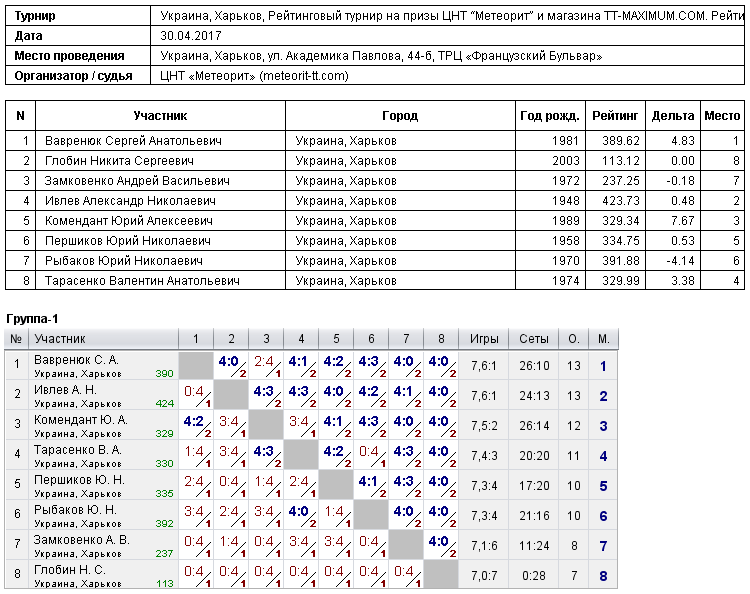Viewport: 750px width, 594px height.
Task: Select the rating 424 next to Ивлев А. Н.
Action: coord(165,404)
